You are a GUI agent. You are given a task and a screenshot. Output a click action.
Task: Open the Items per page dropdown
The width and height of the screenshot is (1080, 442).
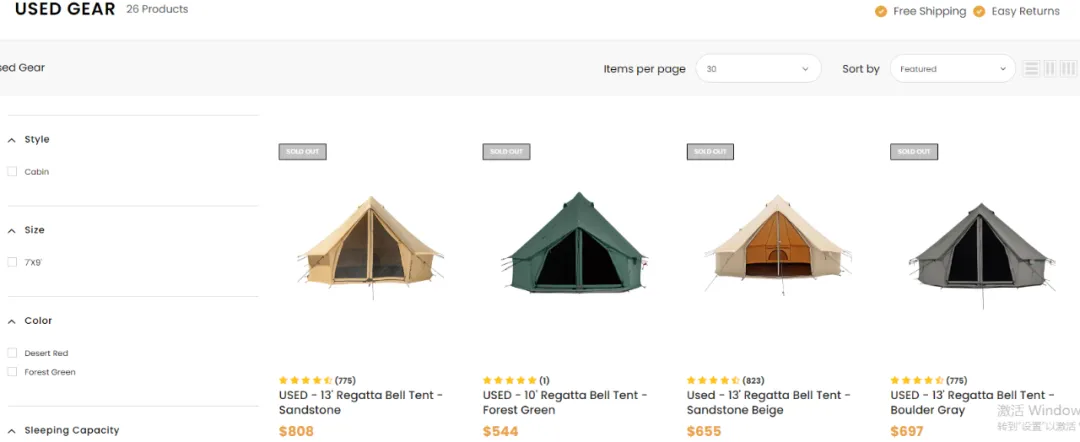(x=758, y=69)
